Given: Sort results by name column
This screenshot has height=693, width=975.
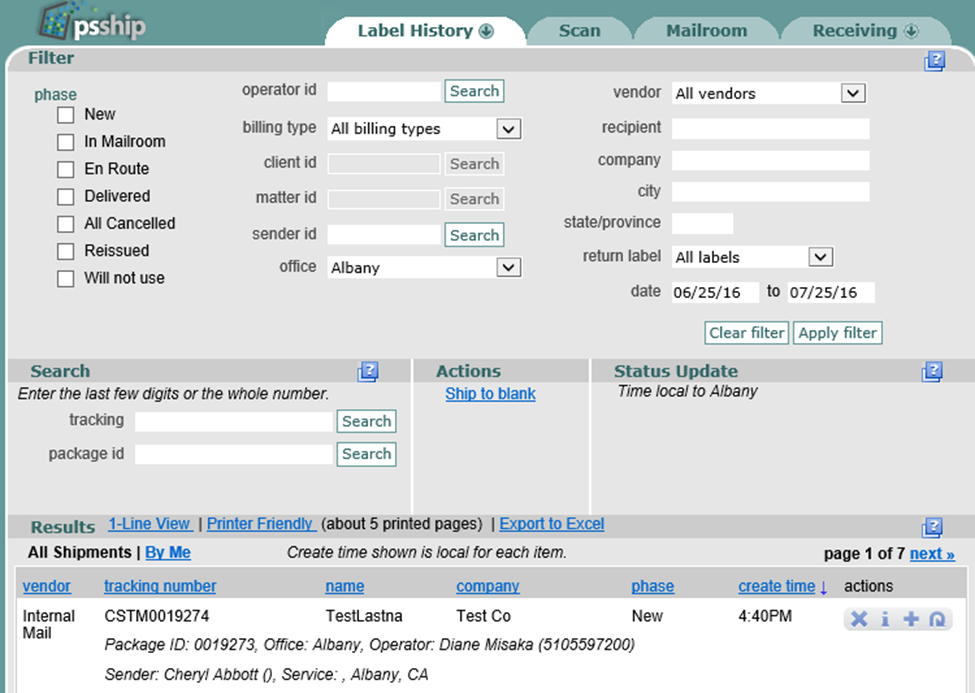Looking at the screenshot, I should [x=344, y=586].
